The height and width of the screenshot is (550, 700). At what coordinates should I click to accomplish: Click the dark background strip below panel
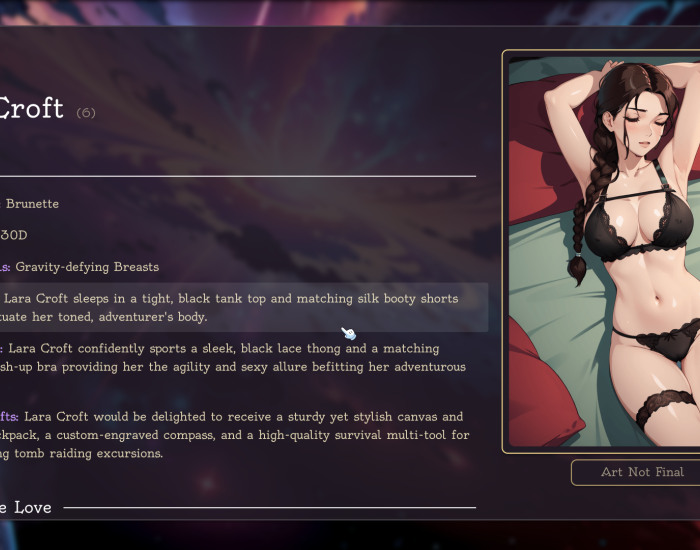[x=350, y=535]
